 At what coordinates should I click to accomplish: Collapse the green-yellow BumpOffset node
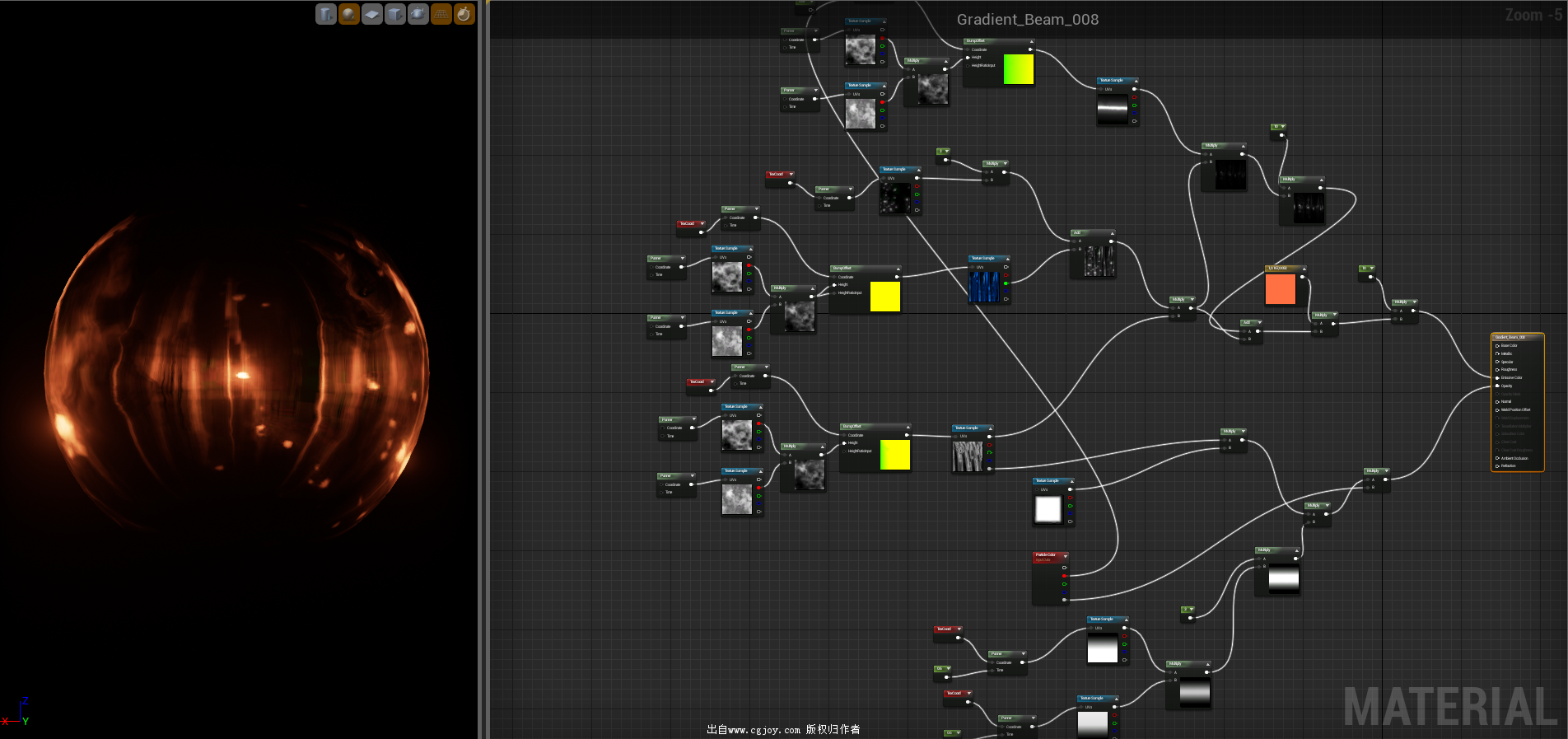1031,41
